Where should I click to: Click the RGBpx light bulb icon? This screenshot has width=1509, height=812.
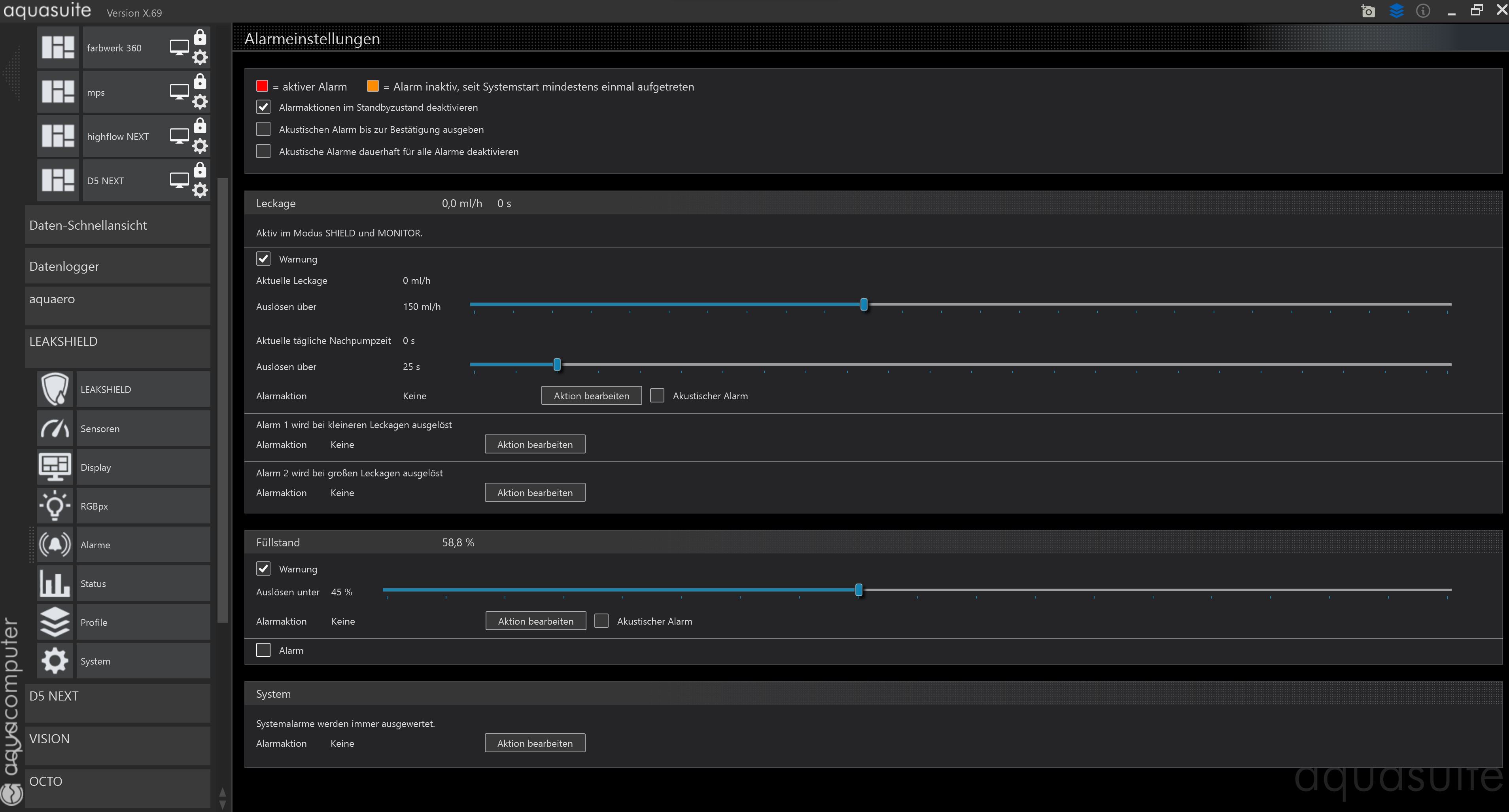(55, 506)
